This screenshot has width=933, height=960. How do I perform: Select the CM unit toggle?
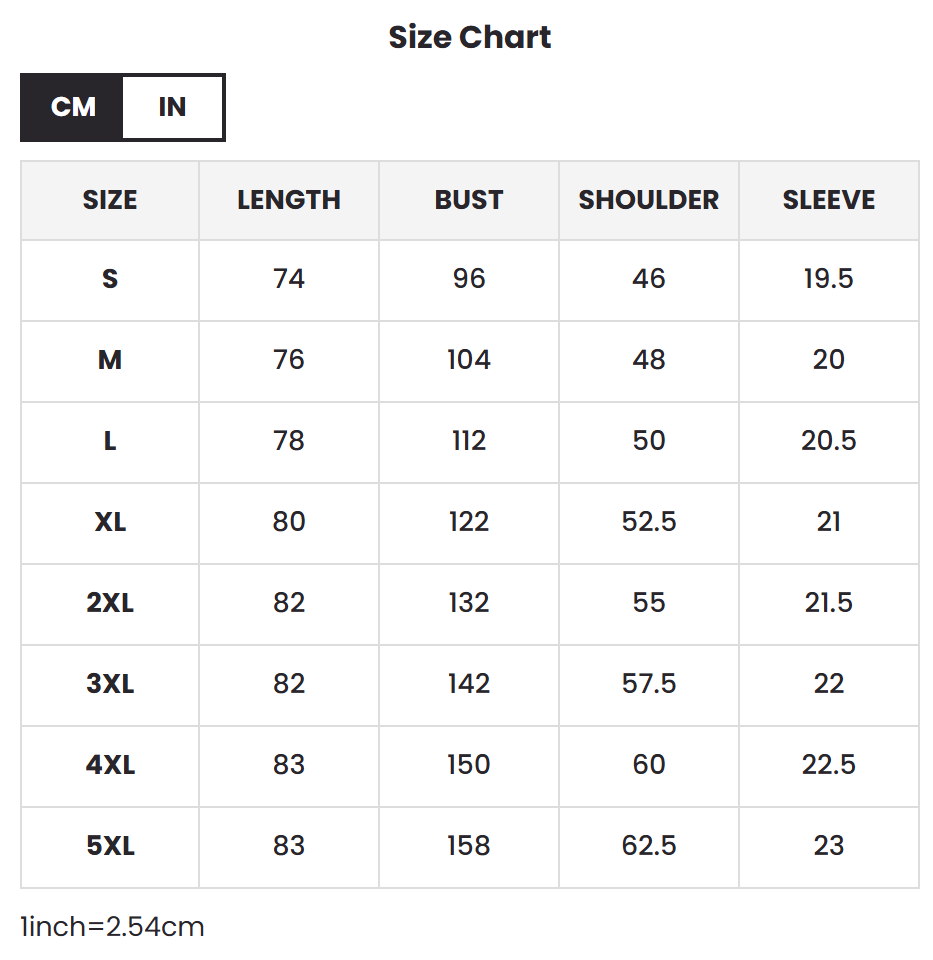(x=73, y=107)
